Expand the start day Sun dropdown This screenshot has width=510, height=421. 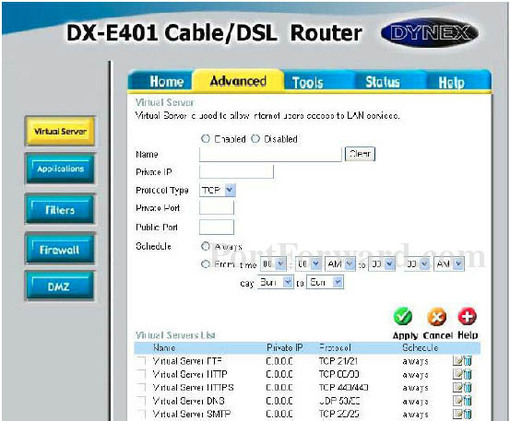(275, 282)
